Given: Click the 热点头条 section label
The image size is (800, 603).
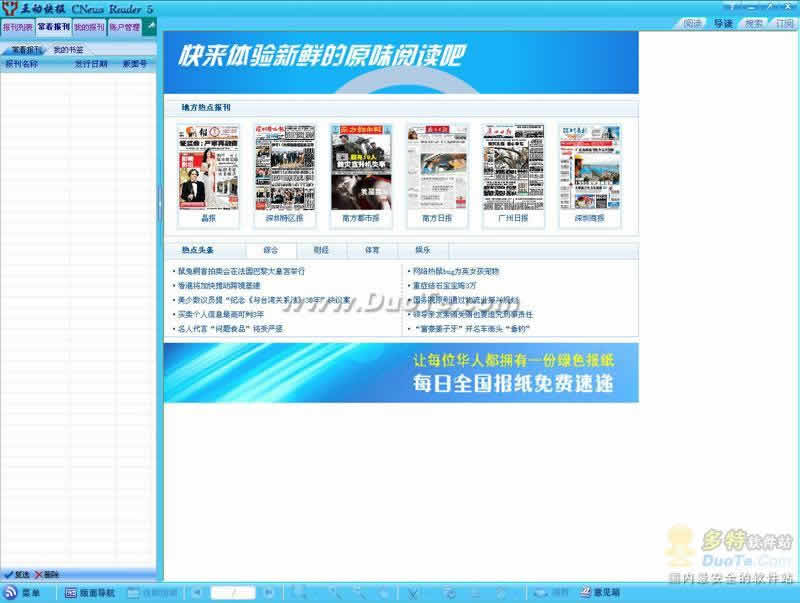Looking at the screenshot, I should click(197, 250).
